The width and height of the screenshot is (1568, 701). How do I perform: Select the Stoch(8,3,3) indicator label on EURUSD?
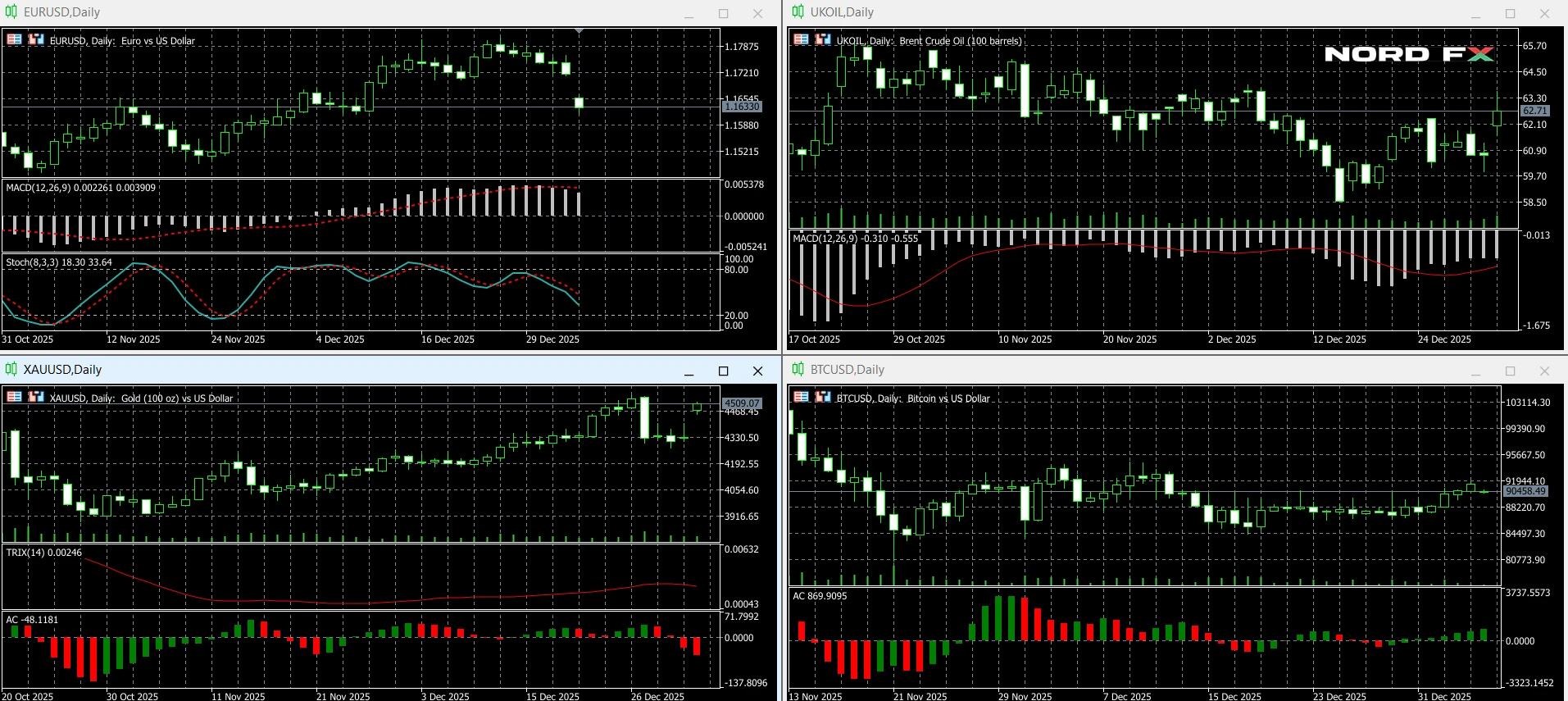click(x=59, y=262)
